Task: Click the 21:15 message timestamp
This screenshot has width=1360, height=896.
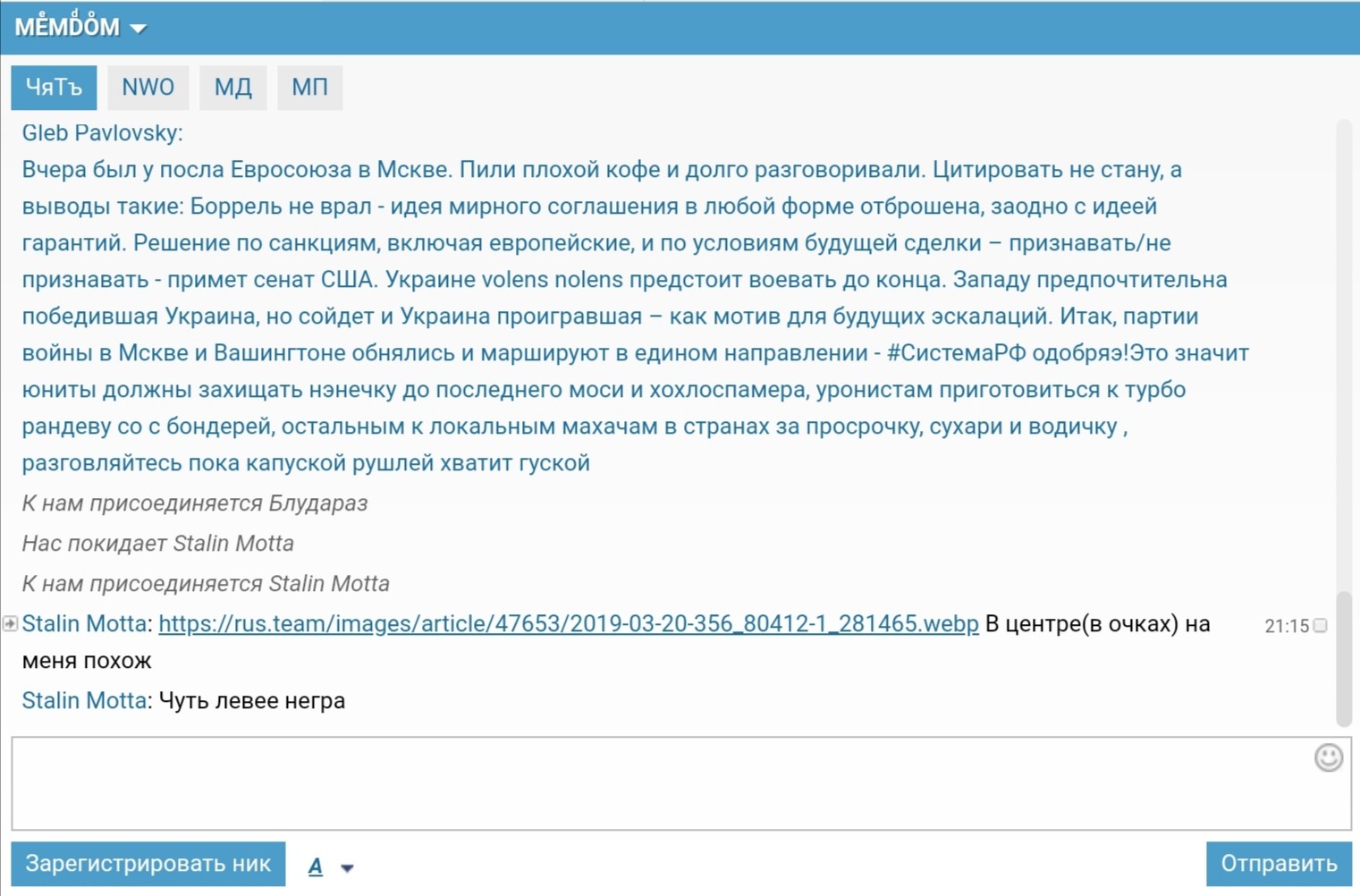Action: click(x=1286, y=626)
